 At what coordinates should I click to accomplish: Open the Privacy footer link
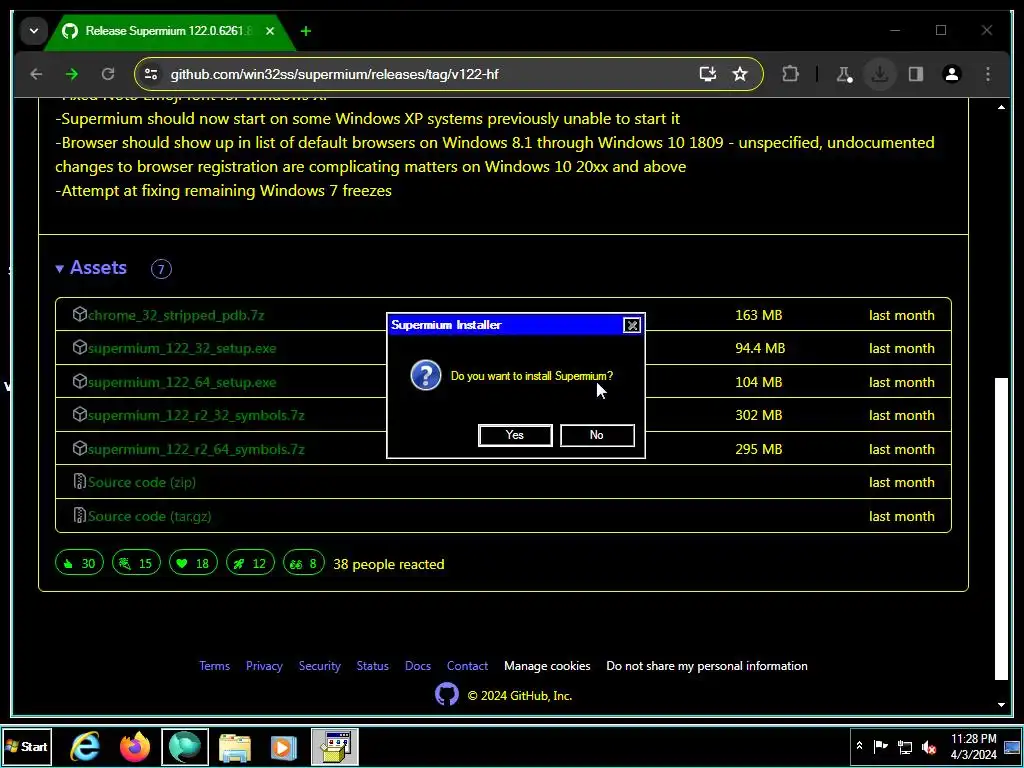(264, 666)
